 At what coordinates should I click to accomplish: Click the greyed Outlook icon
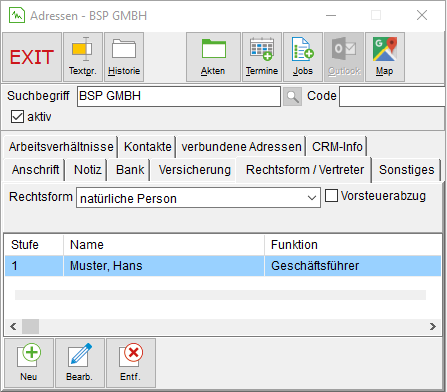point(344,57)
